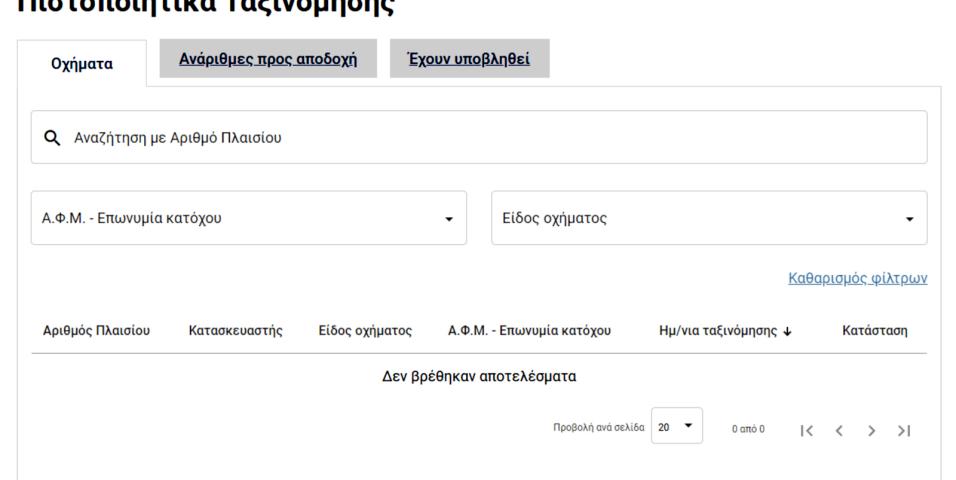
Task: Go to first page of results
Action: 807,431
